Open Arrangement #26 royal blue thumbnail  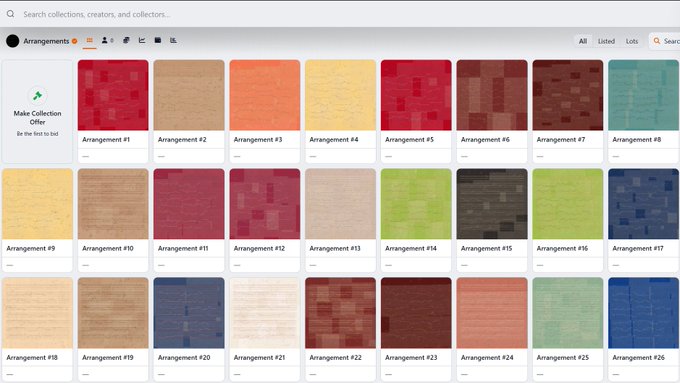644,313
